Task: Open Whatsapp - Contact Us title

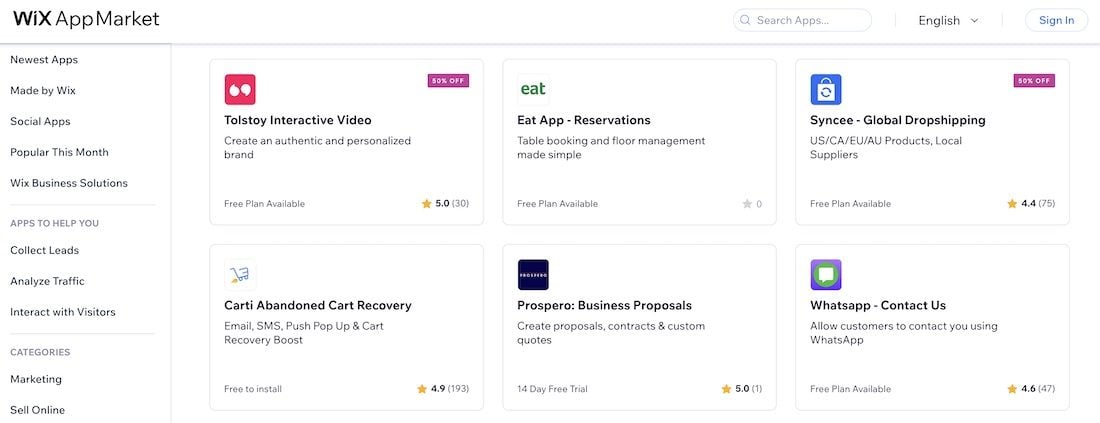Action: click(x=878, y=305)
